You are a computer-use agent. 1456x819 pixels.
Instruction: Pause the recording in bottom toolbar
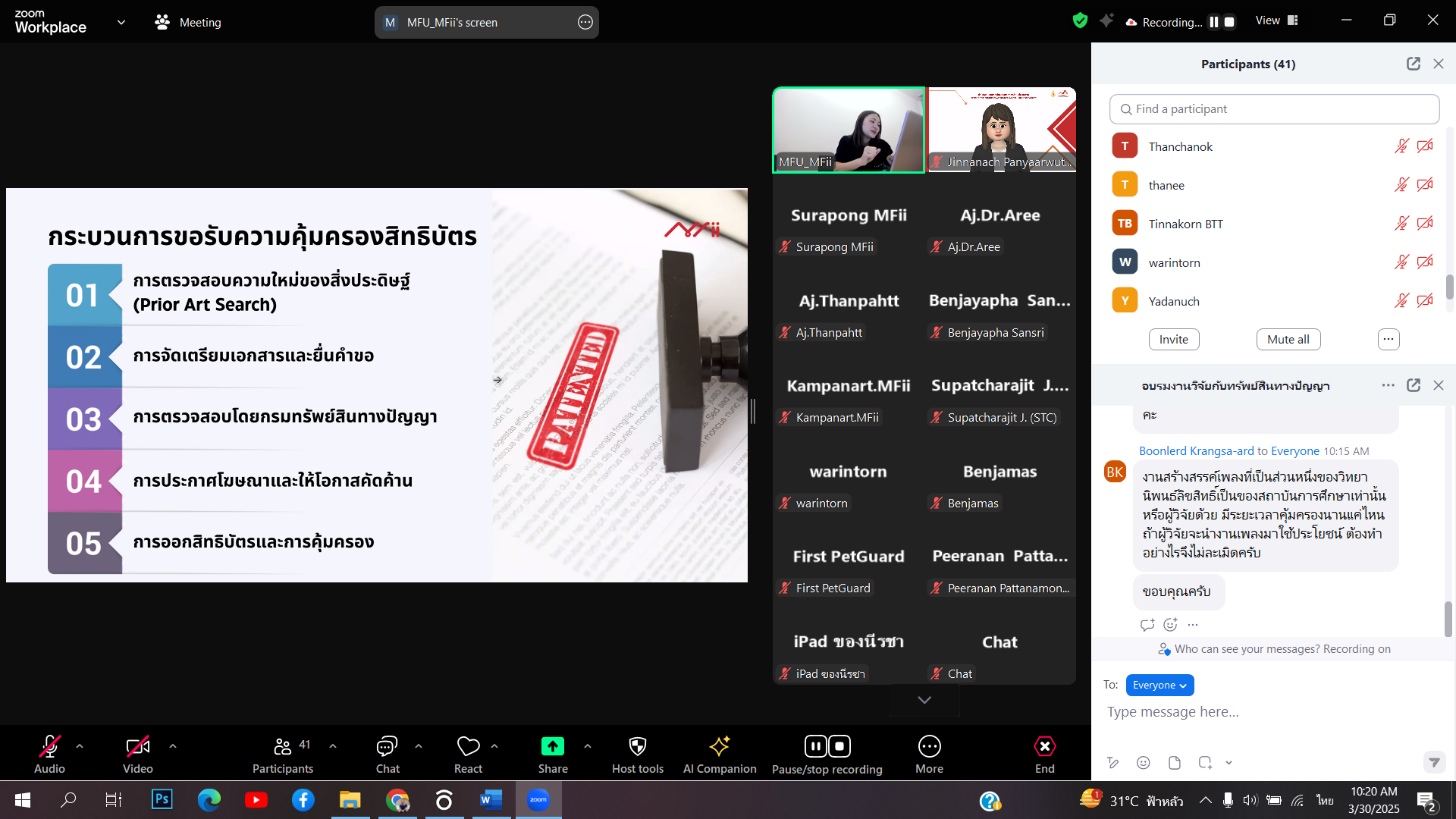(815, 747)
